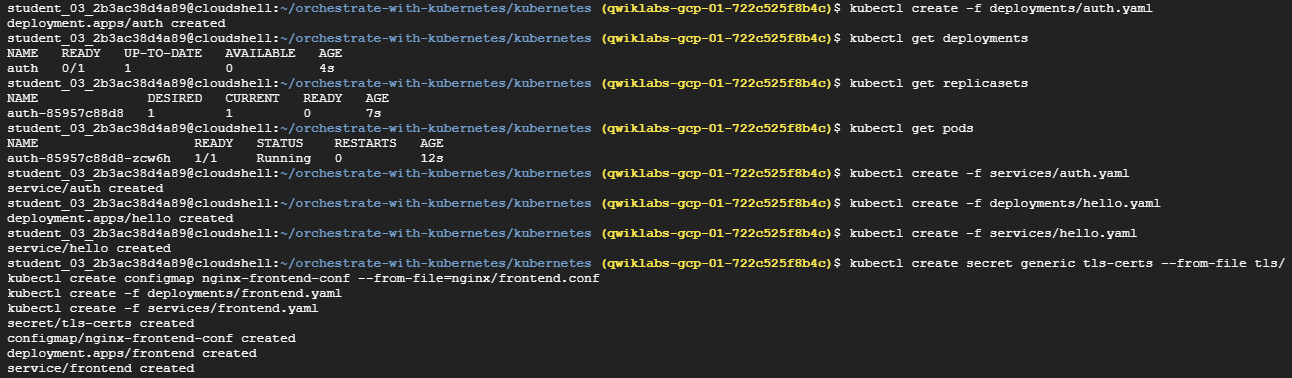
Task: Click the '4s' age value
Action: click(x=327, y=68)
